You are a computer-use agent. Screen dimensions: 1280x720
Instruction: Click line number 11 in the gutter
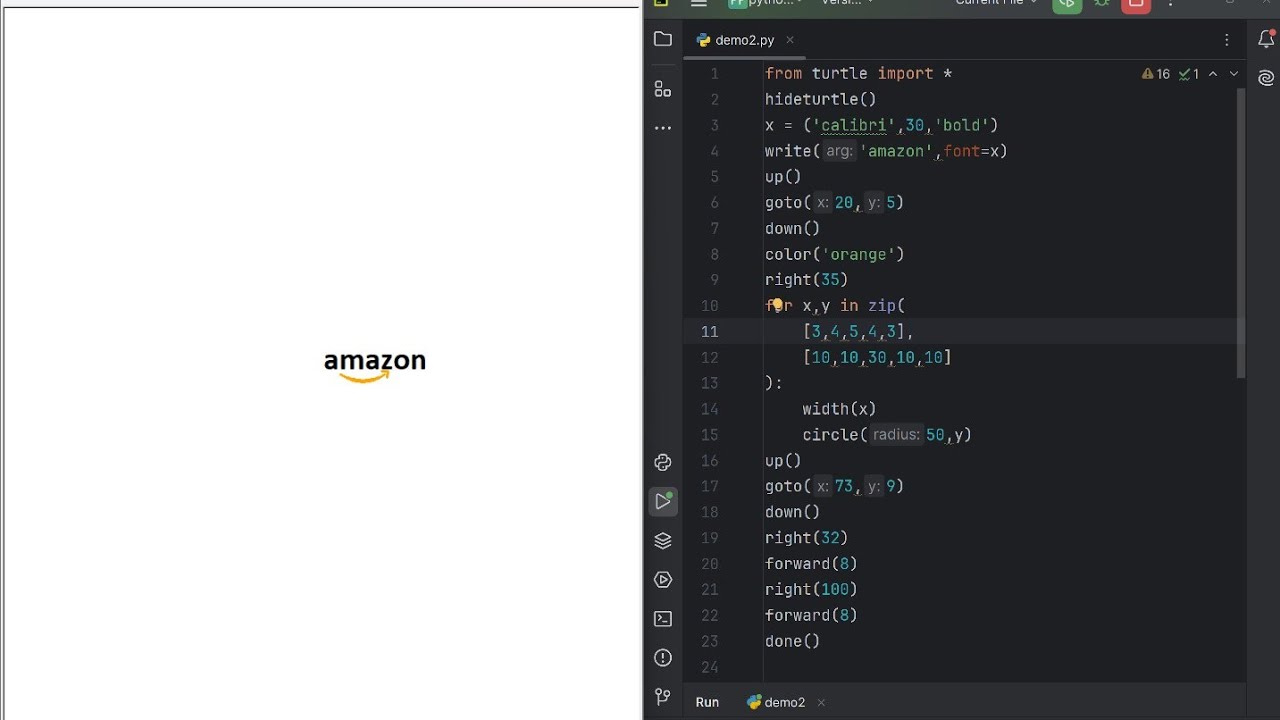tap(710, 331)
